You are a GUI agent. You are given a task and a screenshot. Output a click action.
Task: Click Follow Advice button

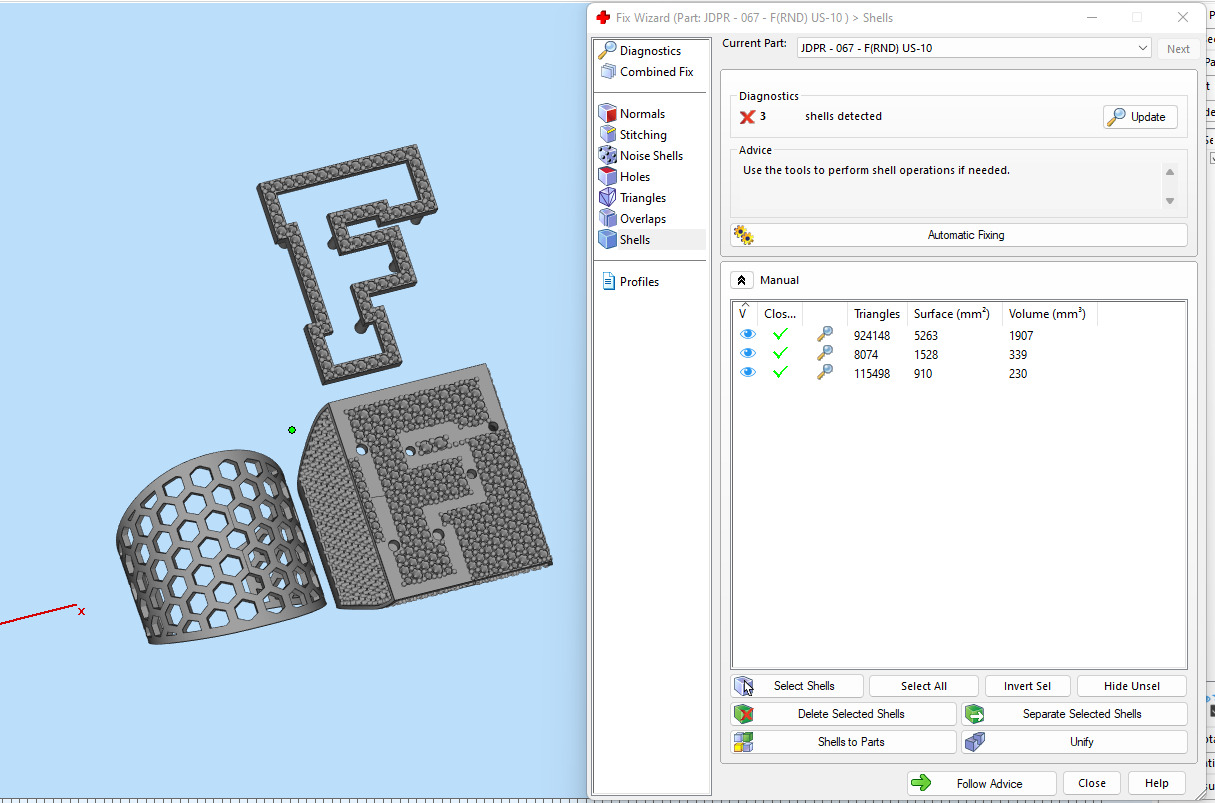pyautogui.click(x=981, y=783)
